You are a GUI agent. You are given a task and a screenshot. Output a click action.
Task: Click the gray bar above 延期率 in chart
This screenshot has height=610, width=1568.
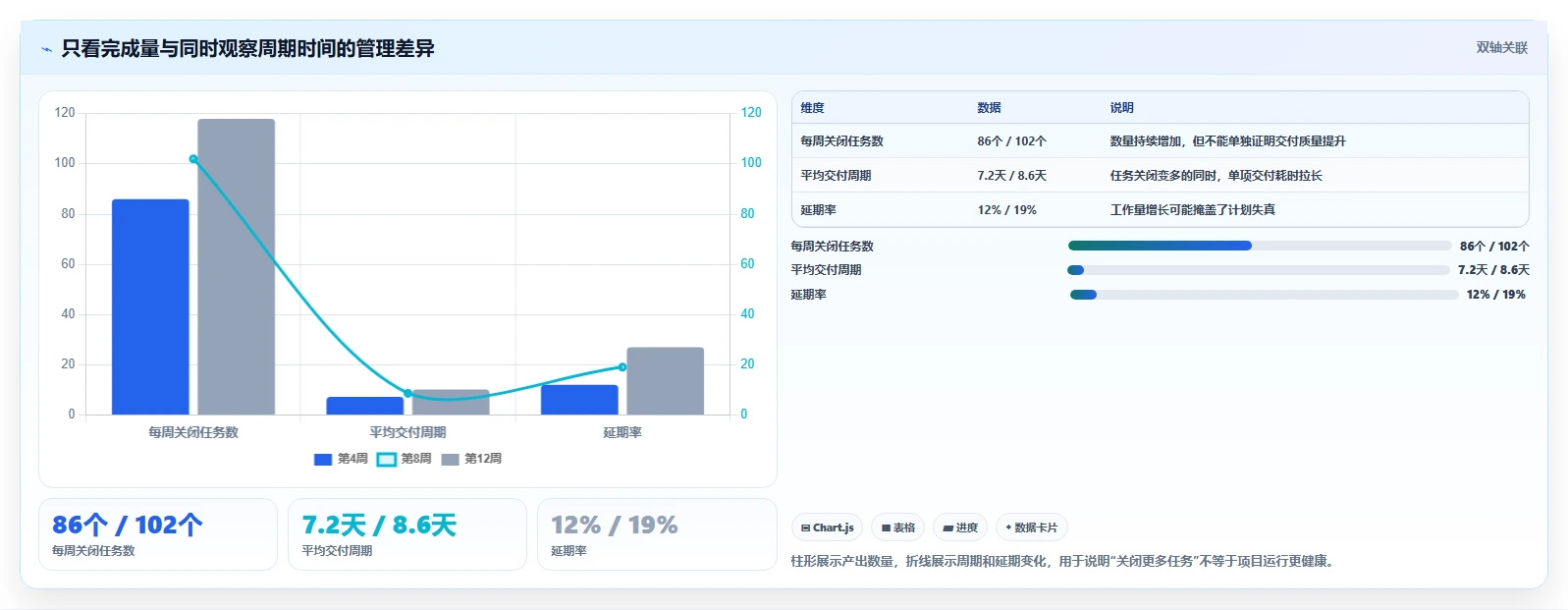(x=665, y=381)
